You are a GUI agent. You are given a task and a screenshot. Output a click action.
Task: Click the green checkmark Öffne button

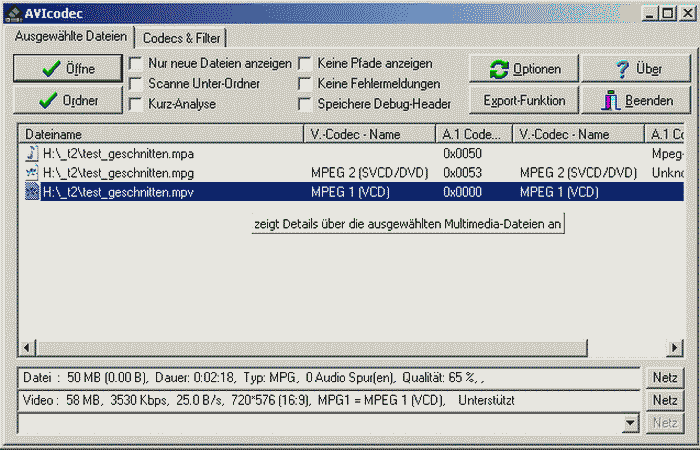67,69
